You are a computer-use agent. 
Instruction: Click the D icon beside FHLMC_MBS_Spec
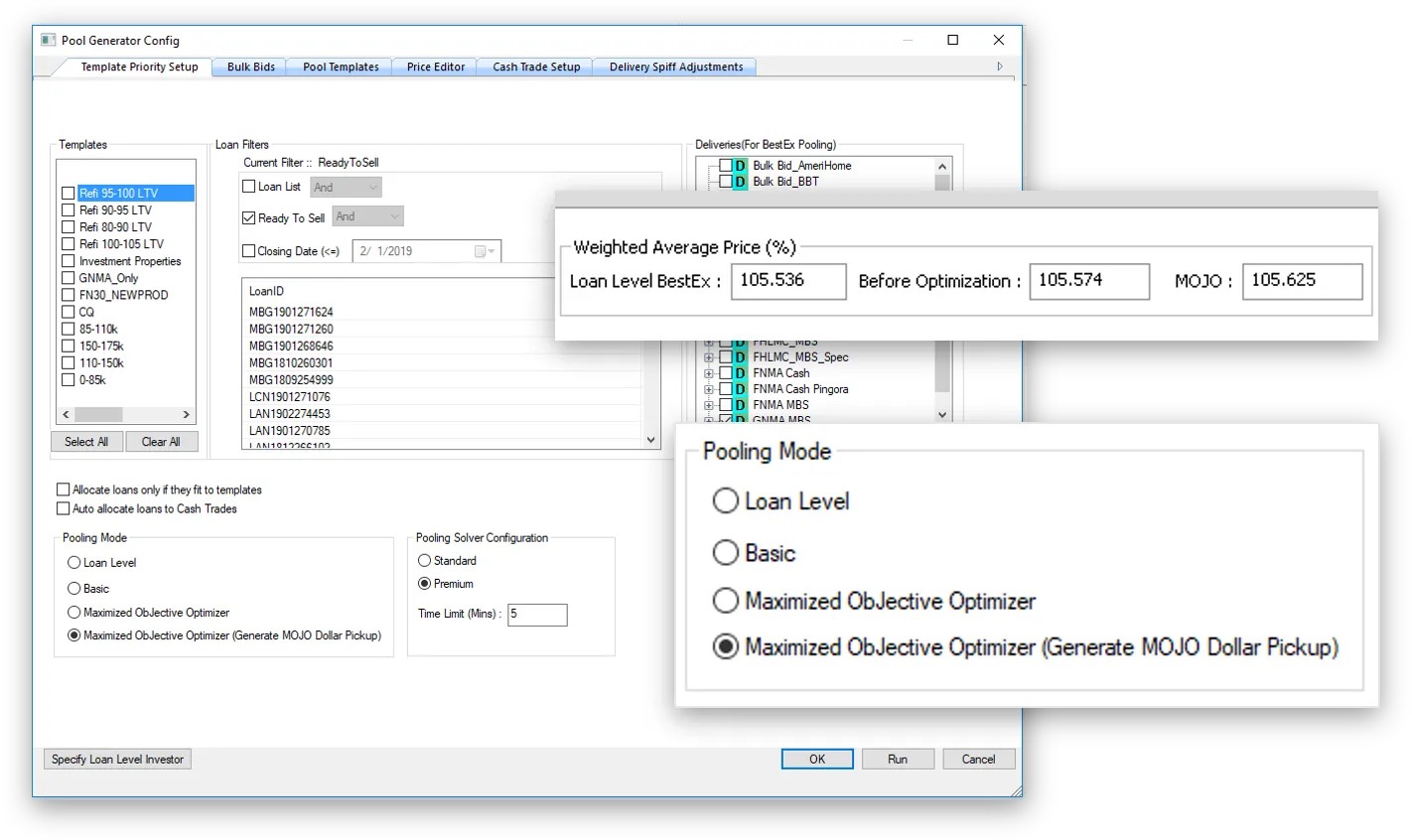(740, 357)
